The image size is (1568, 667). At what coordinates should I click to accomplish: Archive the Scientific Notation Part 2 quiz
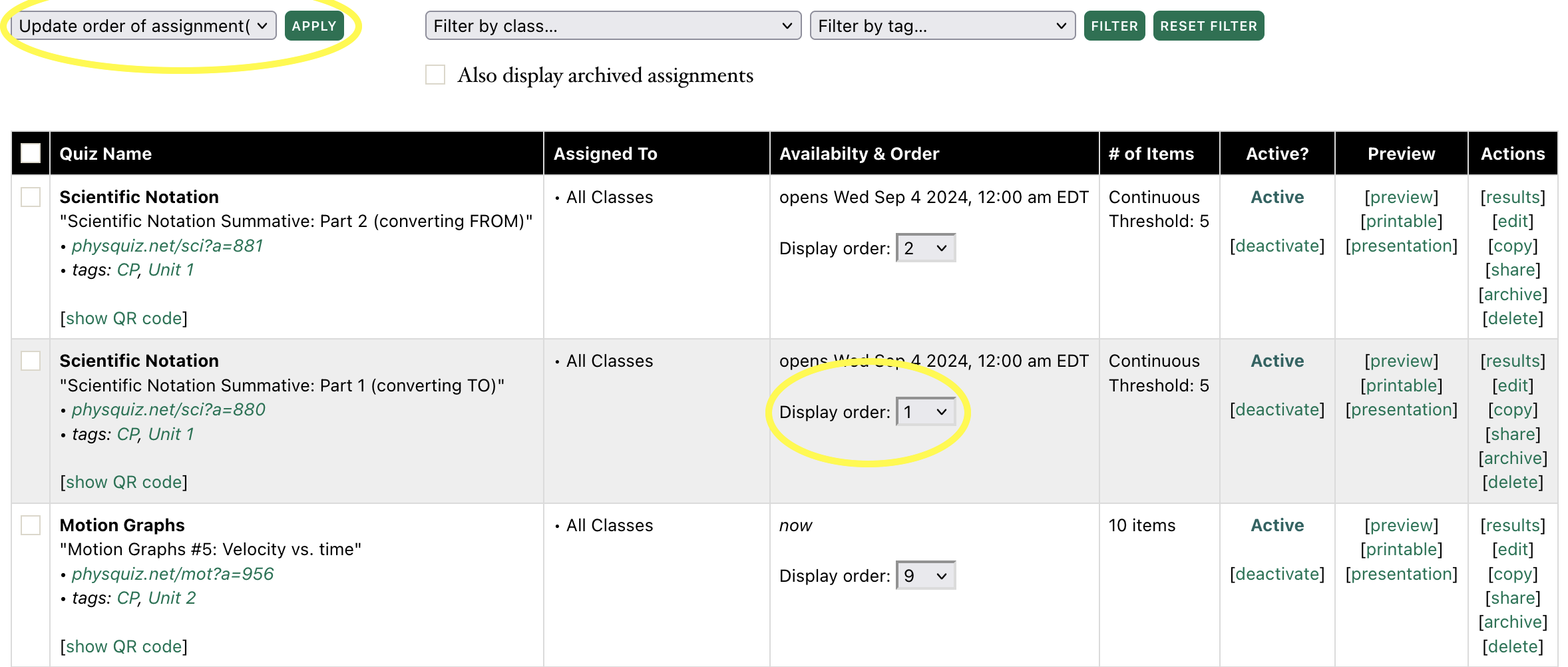1513,294
